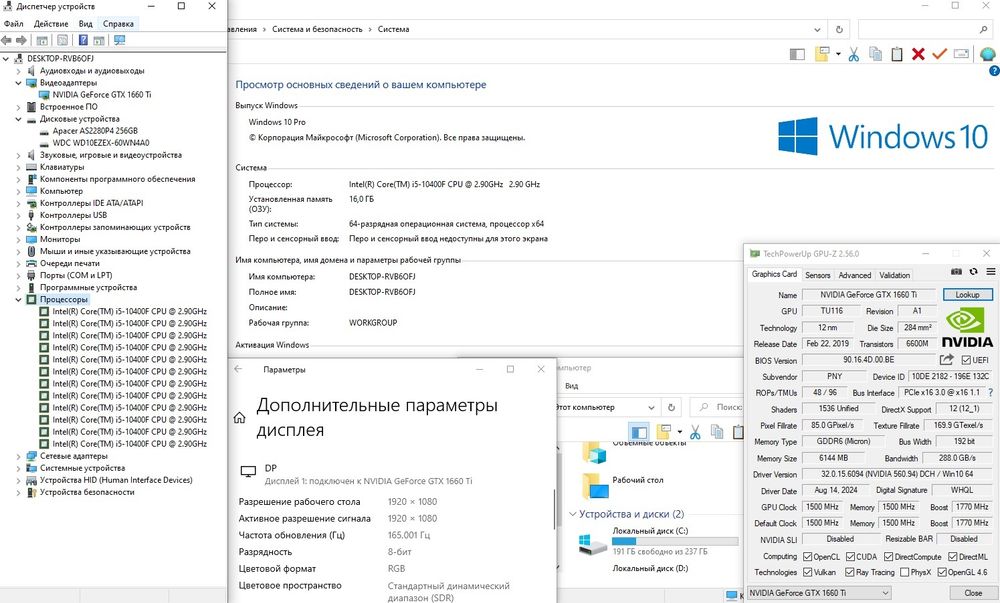The image size is (1000, 603).
Task: Click scan for hardware changes monitor icon
Action: click(x=119, y=40)
